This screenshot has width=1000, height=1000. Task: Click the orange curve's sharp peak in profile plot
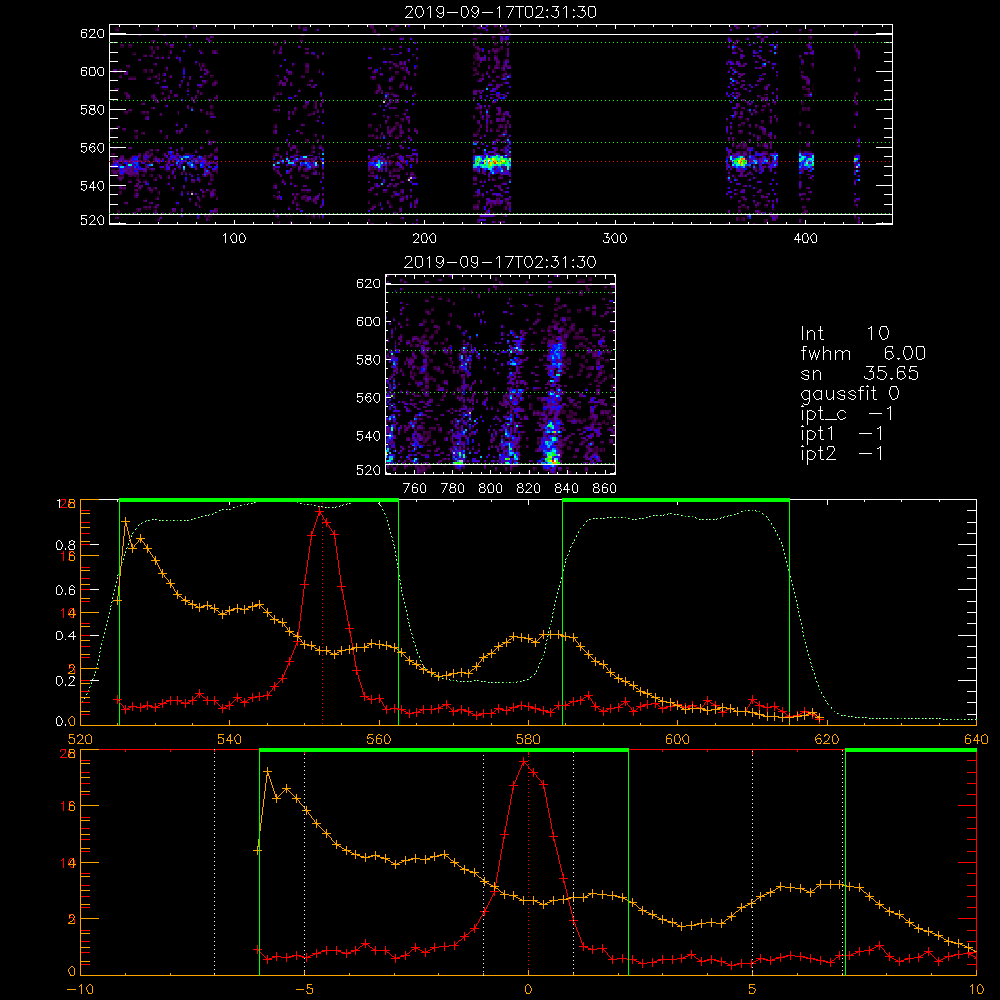[x=126, y=521]
